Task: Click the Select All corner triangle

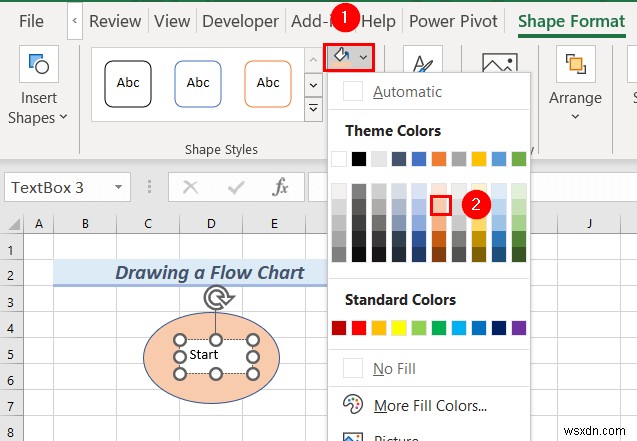Action: pos(14,224)
